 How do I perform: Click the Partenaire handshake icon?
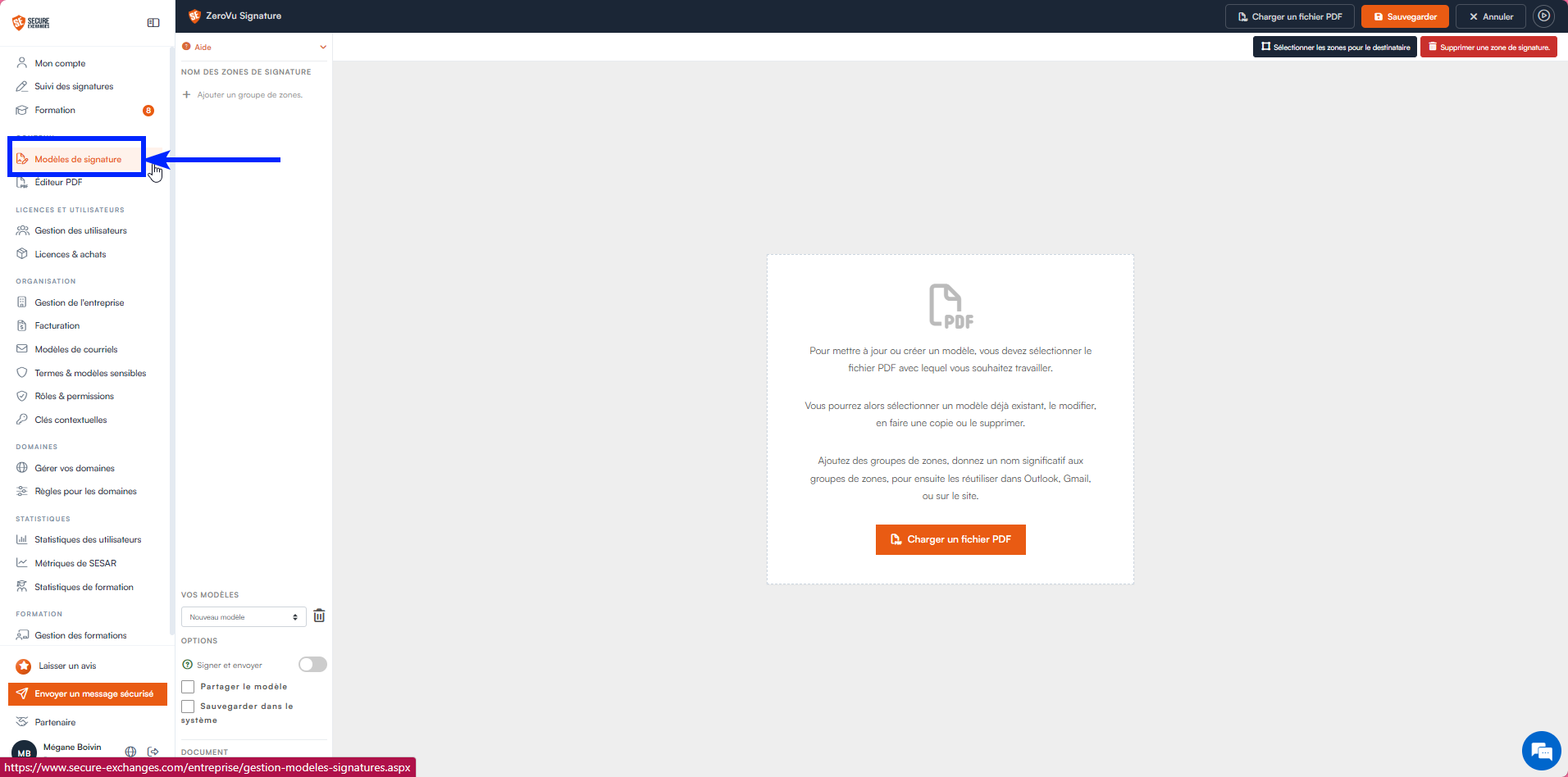point(22,722)
